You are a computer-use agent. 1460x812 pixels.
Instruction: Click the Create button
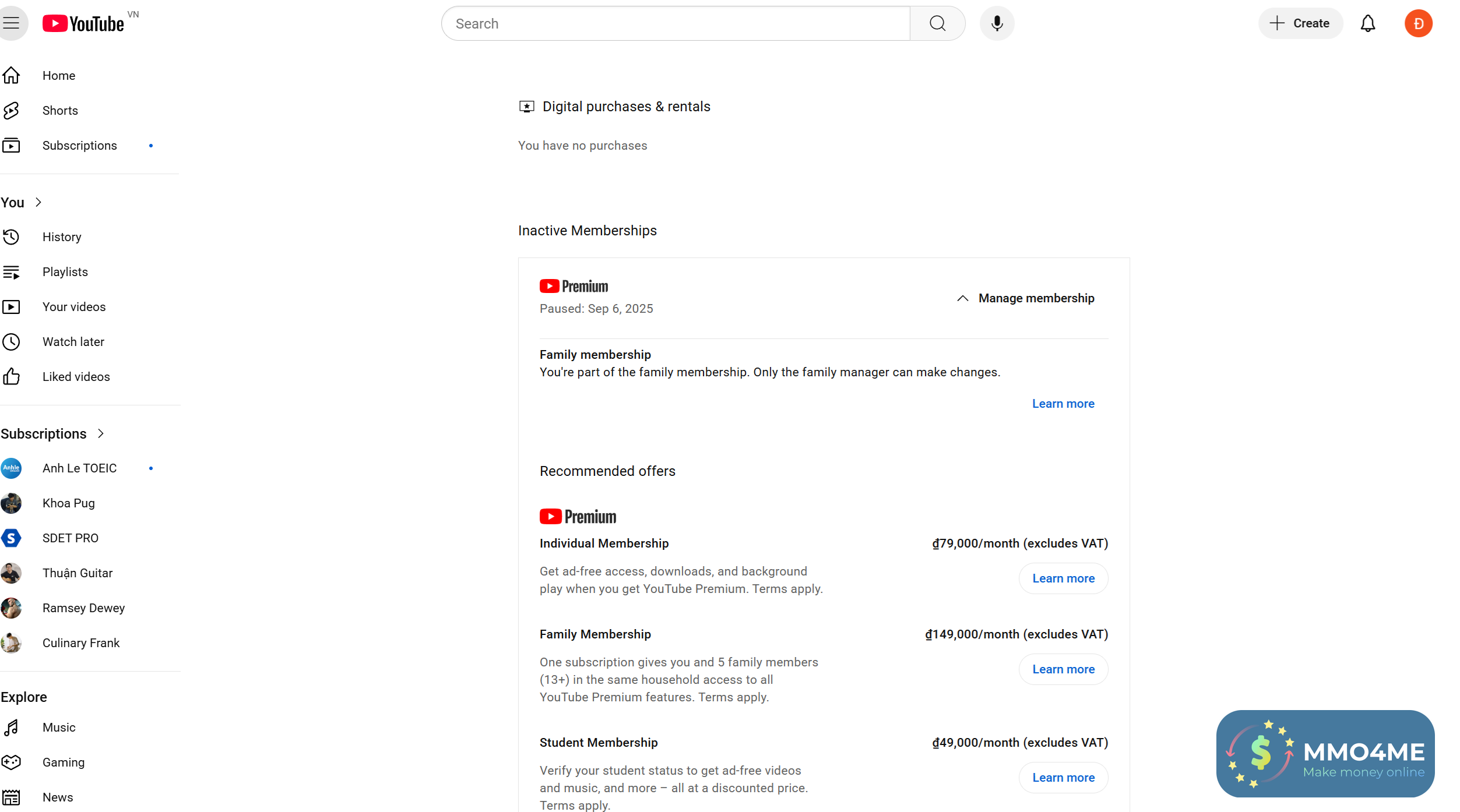point(1300,23)
